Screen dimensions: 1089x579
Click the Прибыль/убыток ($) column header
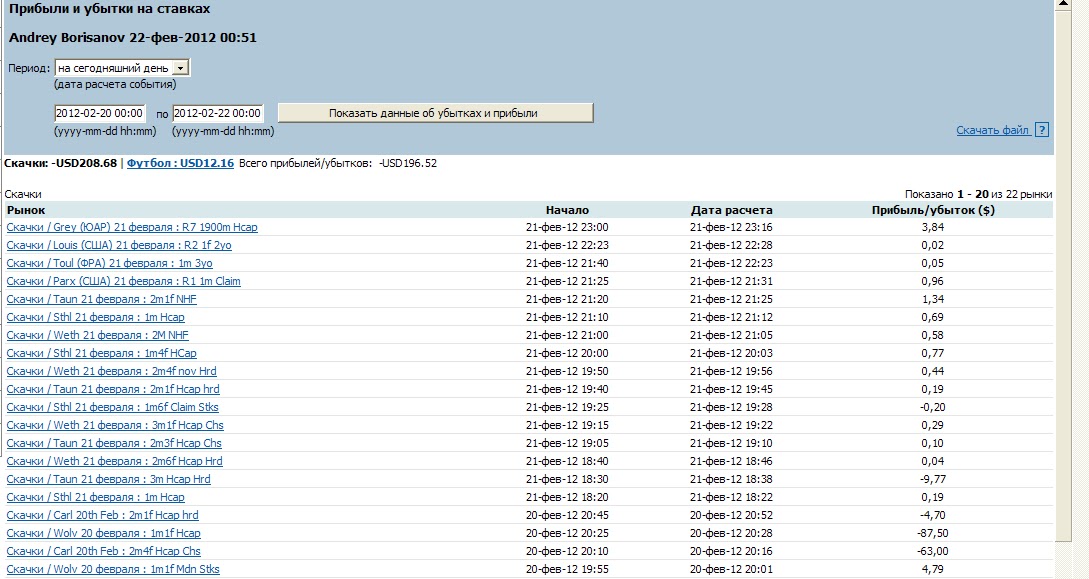(933, 210)
